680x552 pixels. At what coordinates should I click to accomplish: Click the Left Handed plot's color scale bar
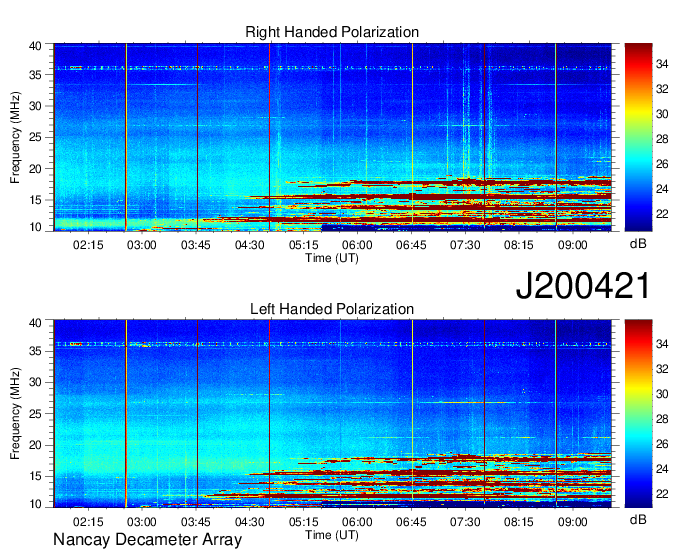[638, 414]
